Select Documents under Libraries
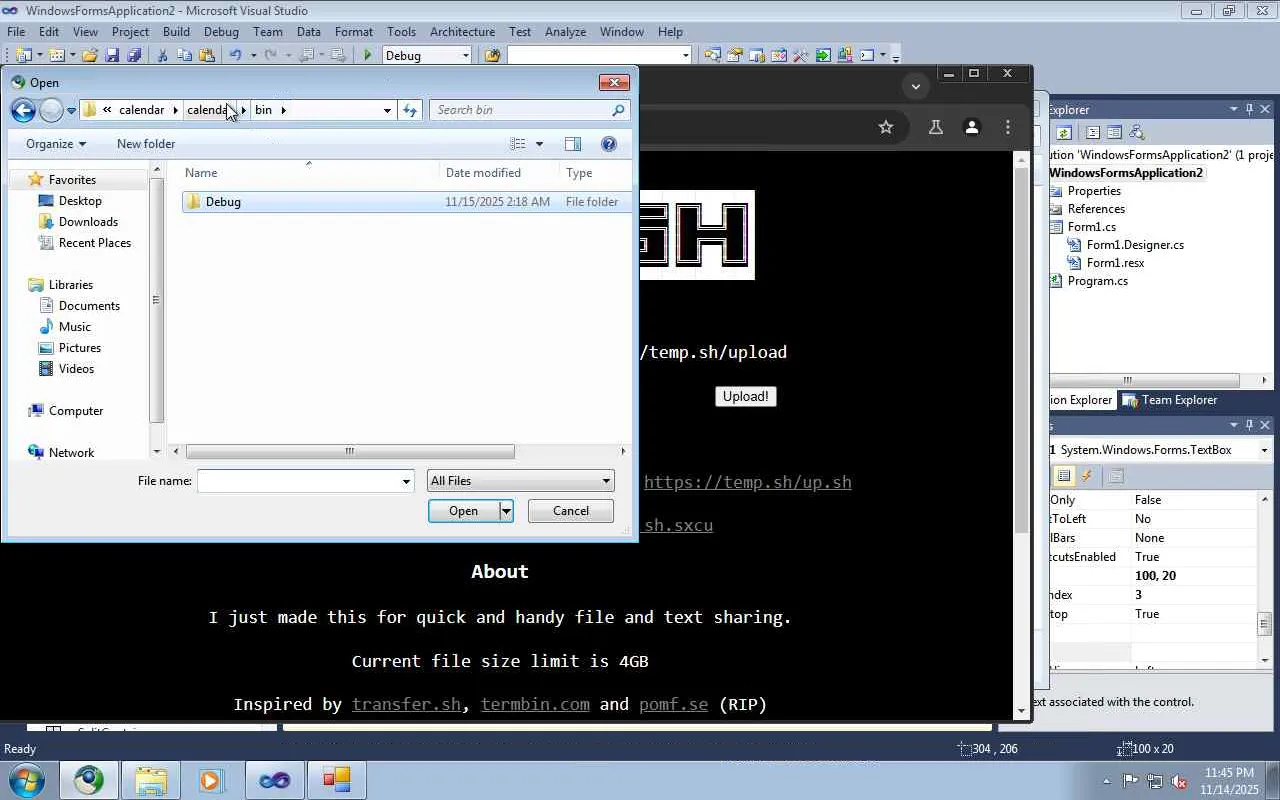This screenshot has width=1280, height=800. (x=89, y=306)
